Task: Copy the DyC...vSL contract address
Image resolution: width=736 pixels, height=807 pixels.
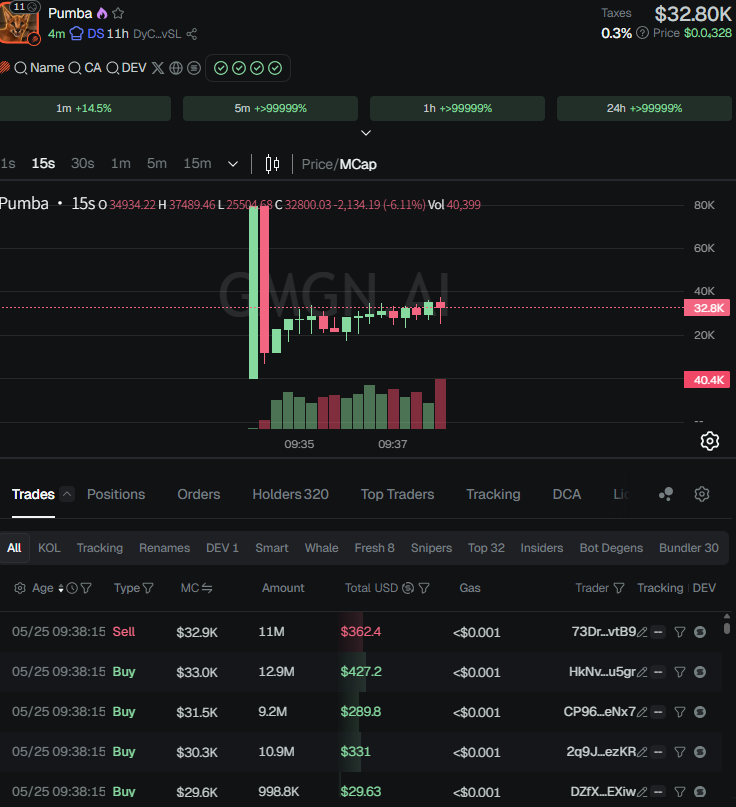Action: pyautogui.click(x=157, y=34)
